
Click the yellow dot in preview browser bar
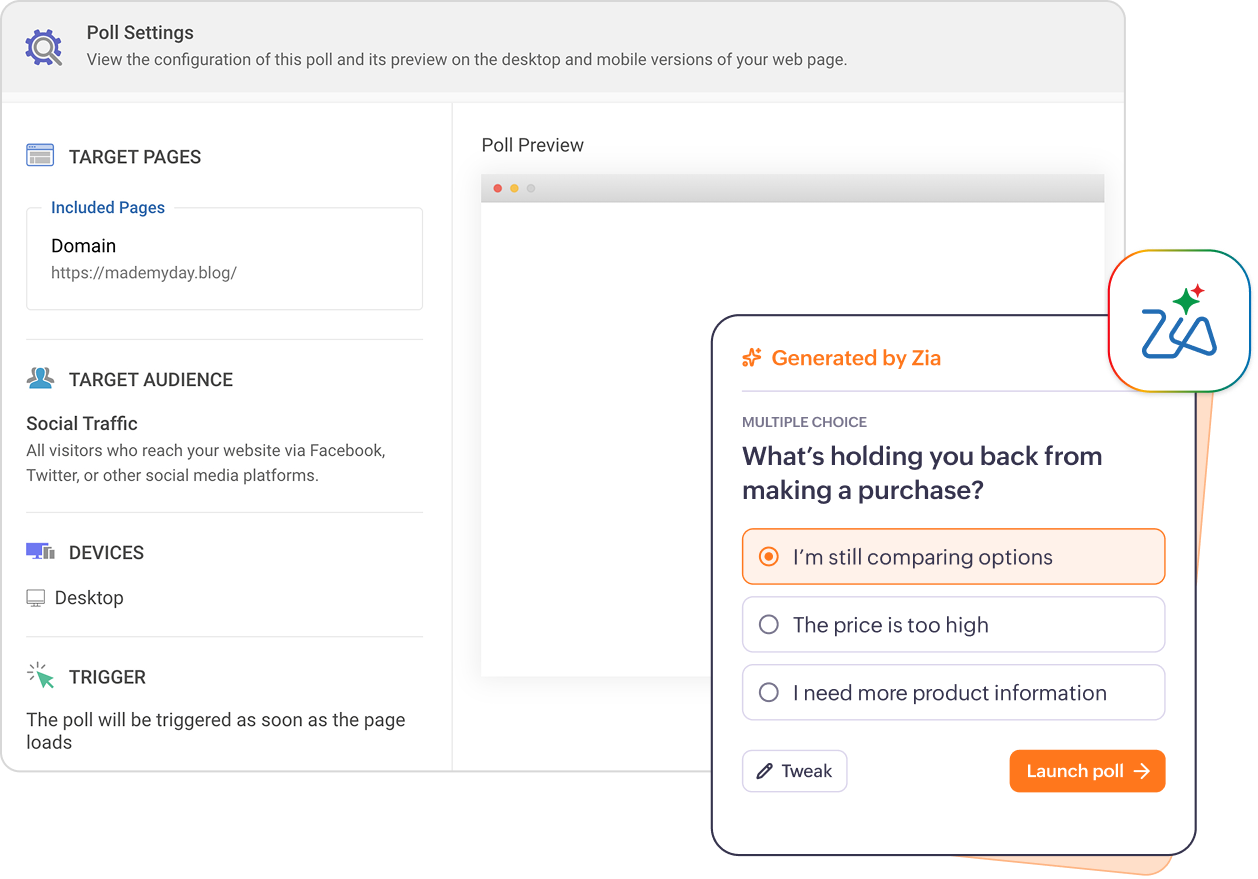[x=514, y=188]
